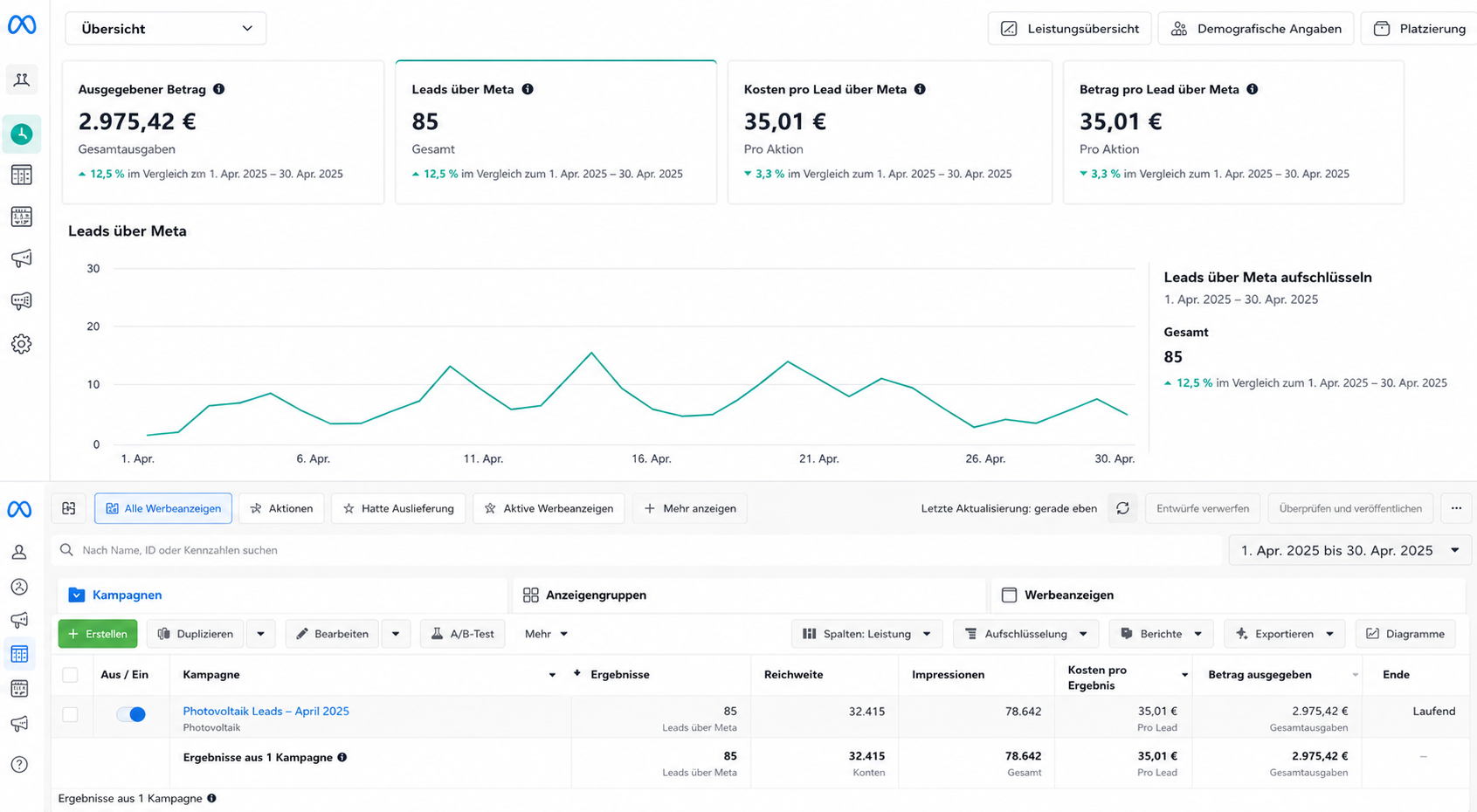Click info icon beside Kosten pro Lead über Meta

920,89
